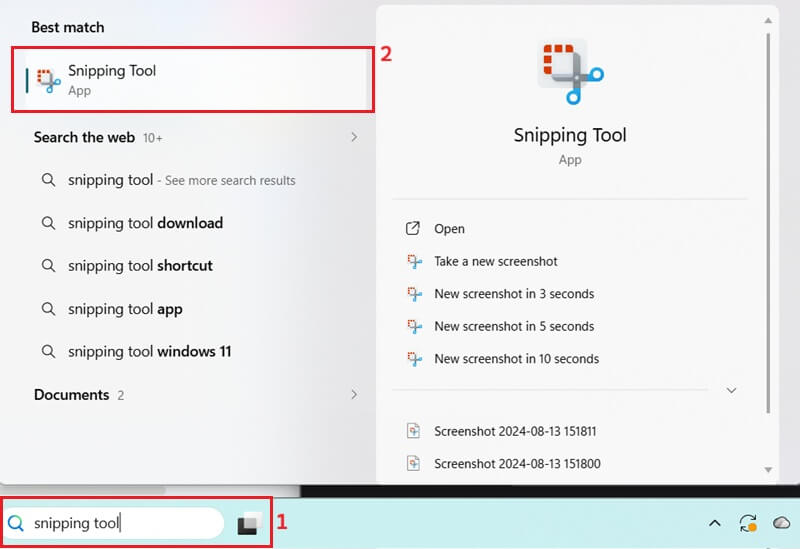The height and width of the screenshot is (549, 800).
Task: Select 'snipping tool shortcut' suggestion
Action: coord(140,266)
